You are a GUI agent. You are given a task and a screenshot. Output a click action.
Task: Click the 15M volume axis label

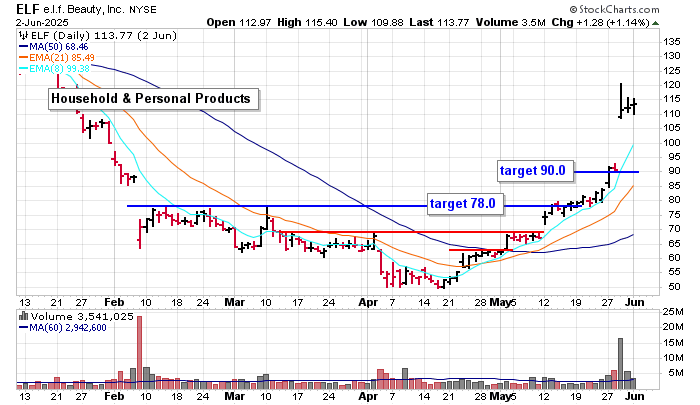(672, 342)
